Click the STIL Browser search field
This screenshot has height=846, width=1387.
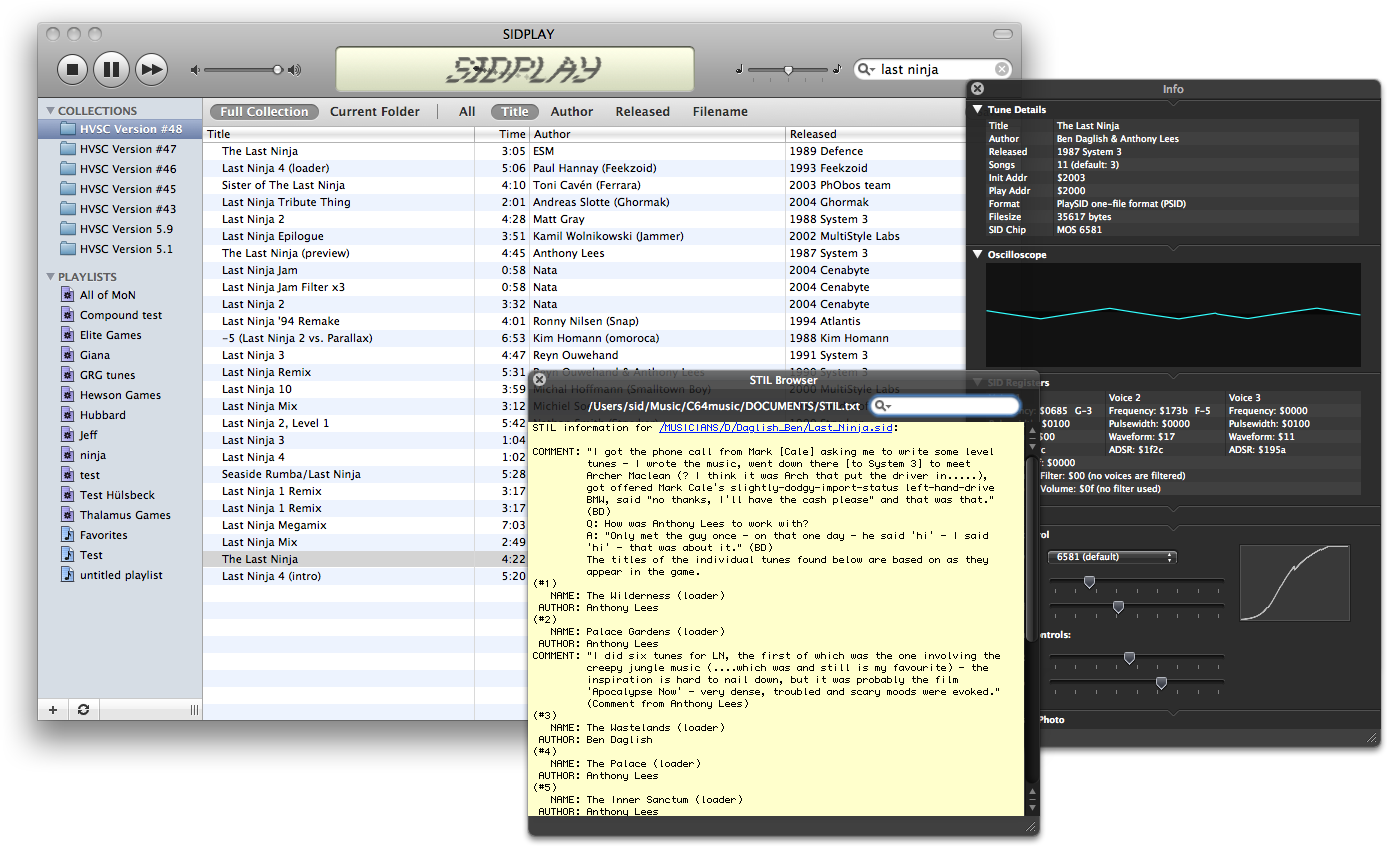click(x=944, y=405)
